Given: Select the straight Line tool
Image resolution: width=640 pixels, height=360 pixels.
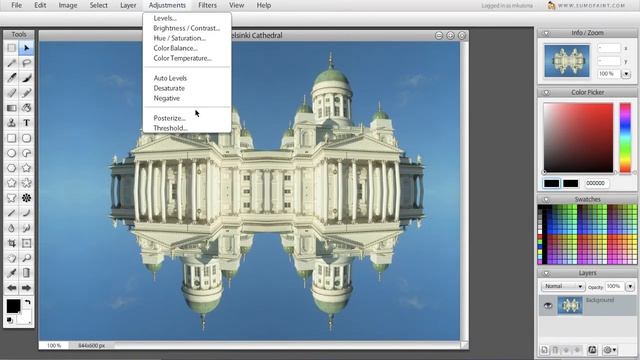Looking at the screenshot, I should tap(11, 213).
